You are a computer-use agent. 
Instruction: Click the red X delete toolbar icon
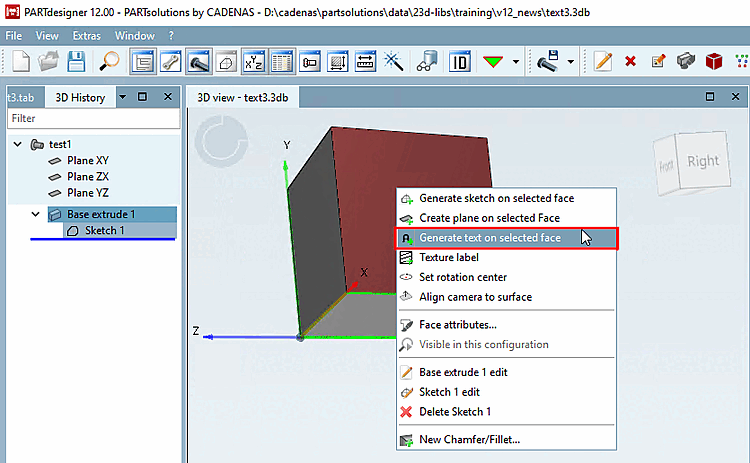(630, 61)
